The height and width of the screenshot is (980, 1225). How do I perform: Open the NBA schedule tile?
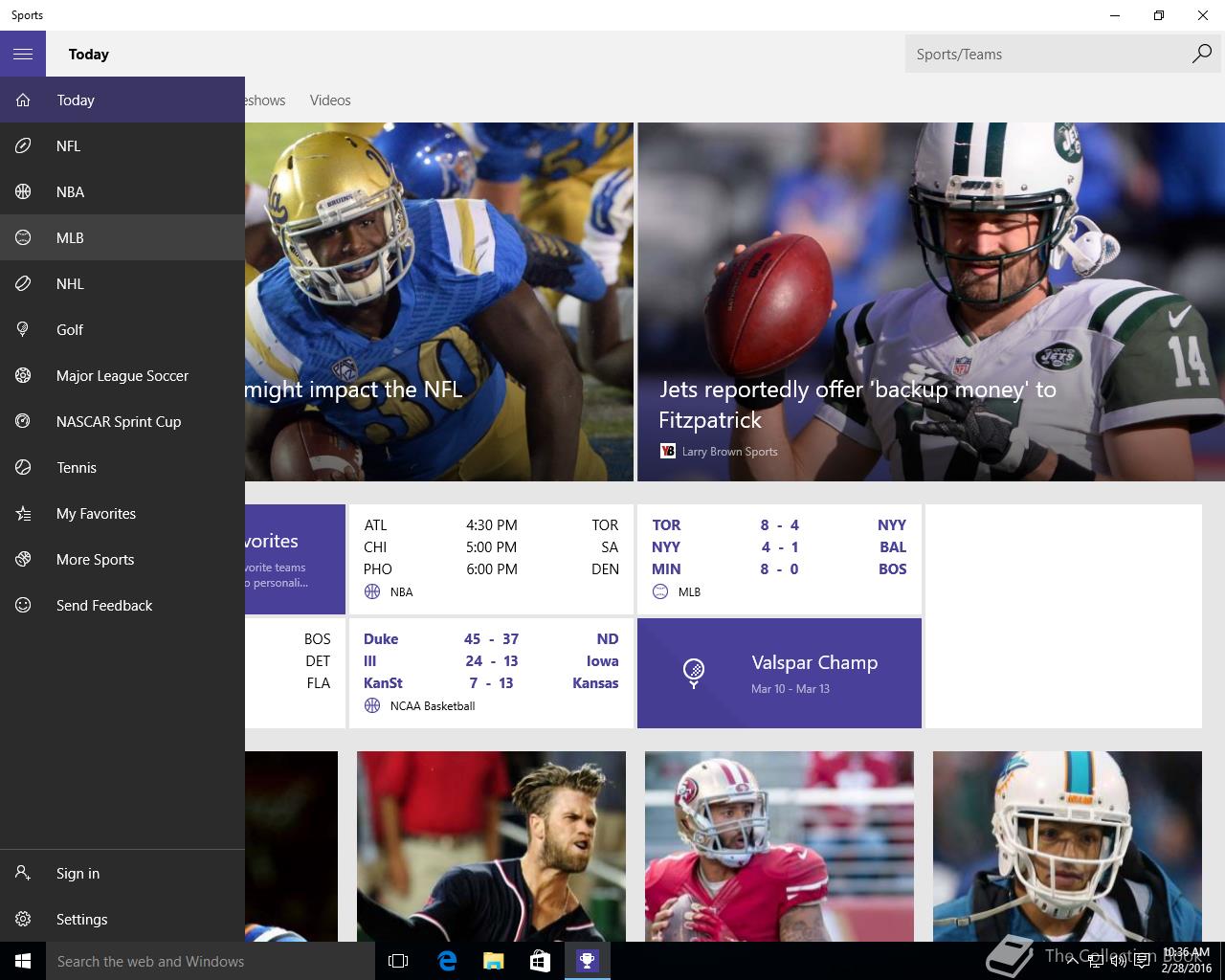click(x=491, y=559)
